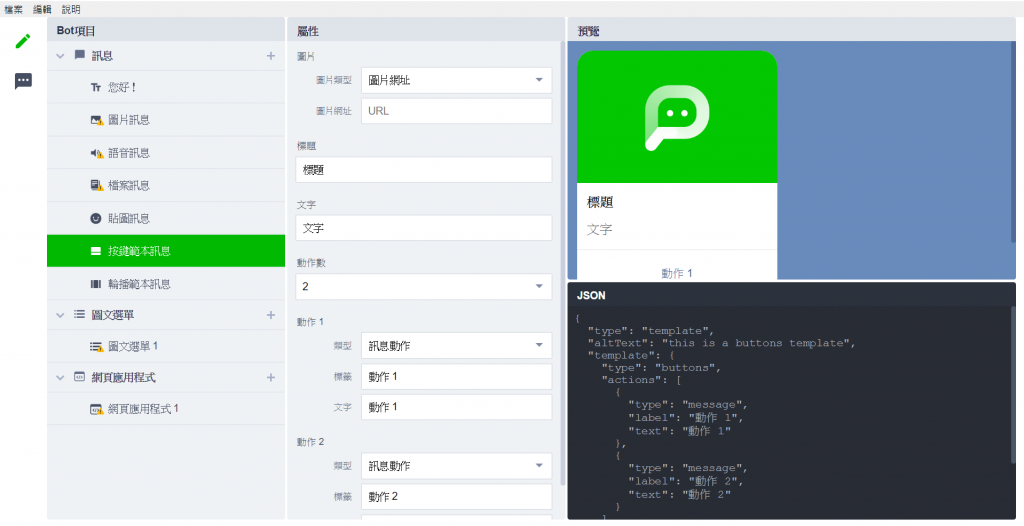Click the 預覽 panel header
Image resolution: width=1024 pixels, height=526 pixels.
[792, 31]
